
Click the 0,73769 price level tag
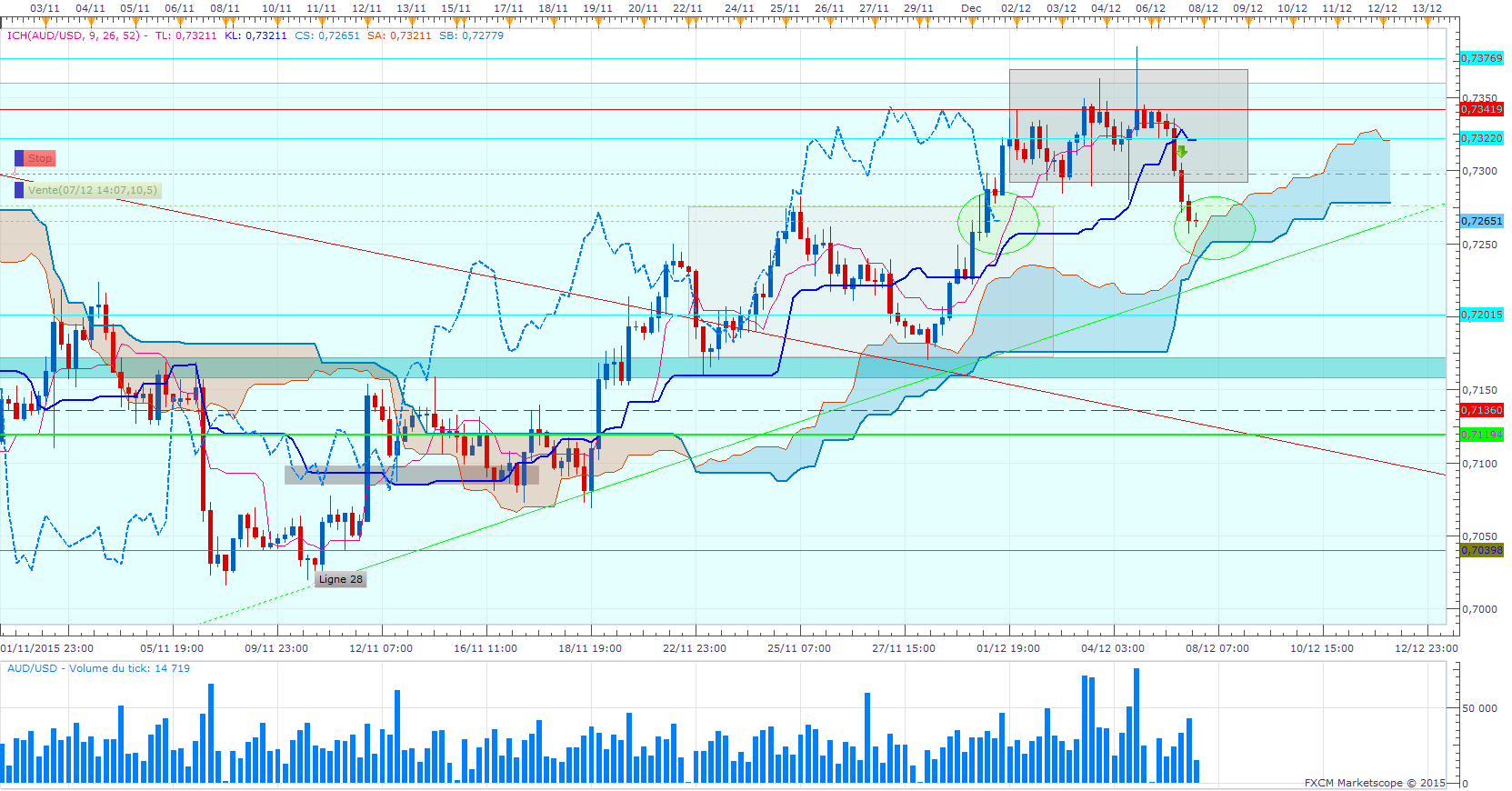pos(1481,58)
